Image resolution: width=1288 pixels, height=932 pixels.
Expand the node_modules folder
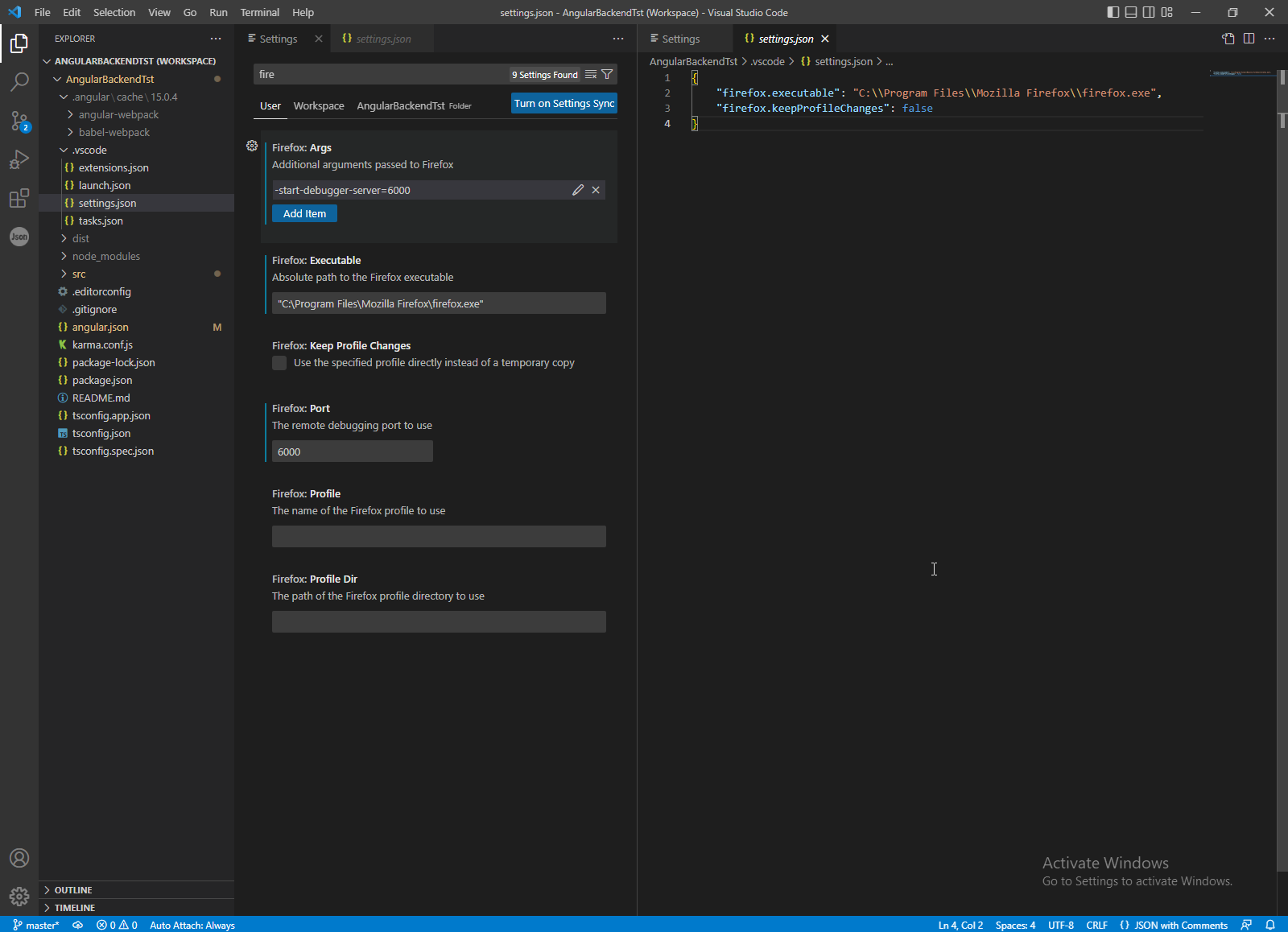tap(105, 256)
